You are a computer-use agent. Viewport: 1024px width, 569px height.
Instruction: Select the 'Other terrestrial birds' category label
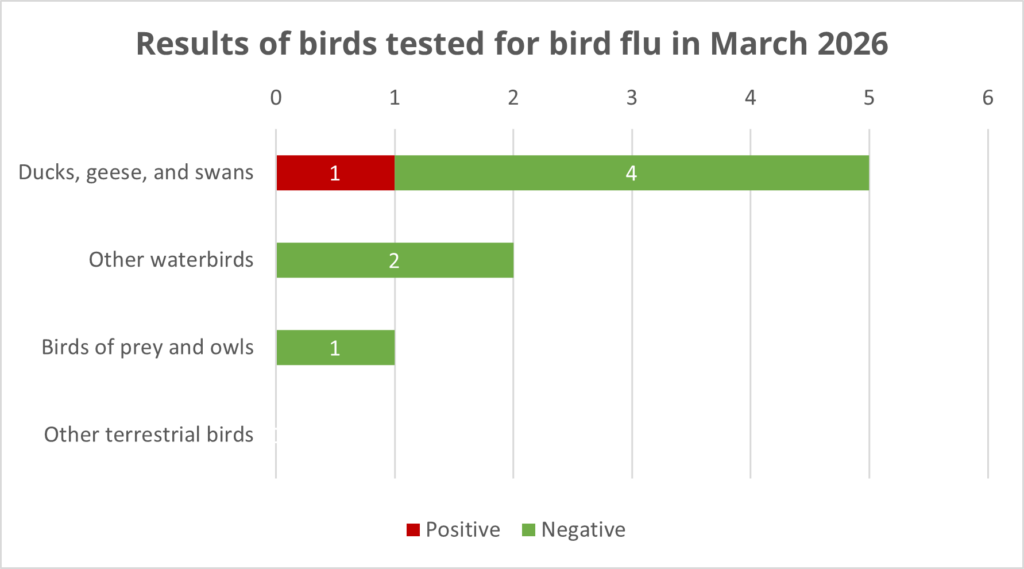click(148, 435)
